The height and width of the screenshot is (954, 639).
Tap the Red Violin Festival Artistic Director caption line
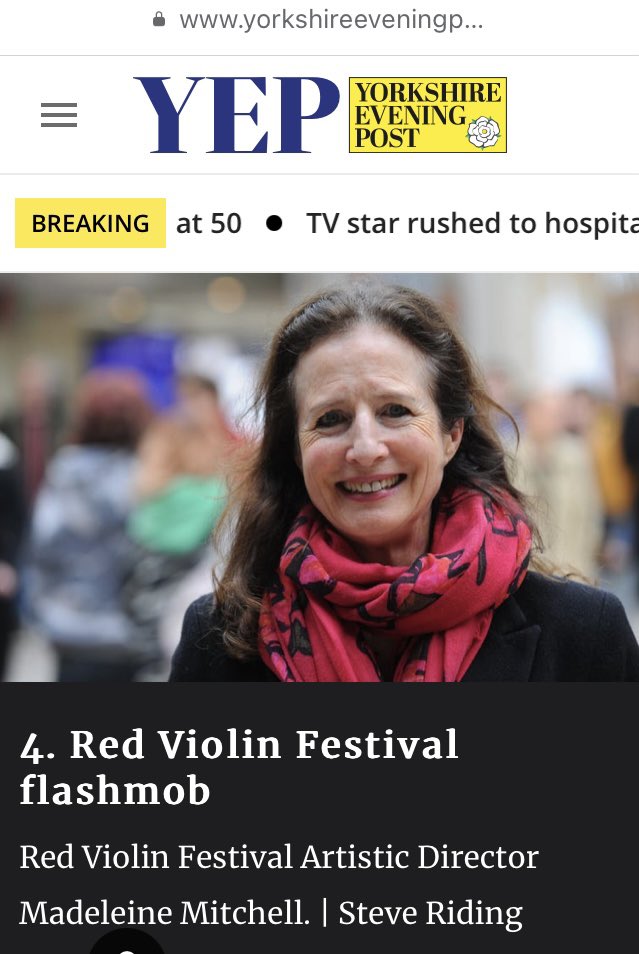279,857
